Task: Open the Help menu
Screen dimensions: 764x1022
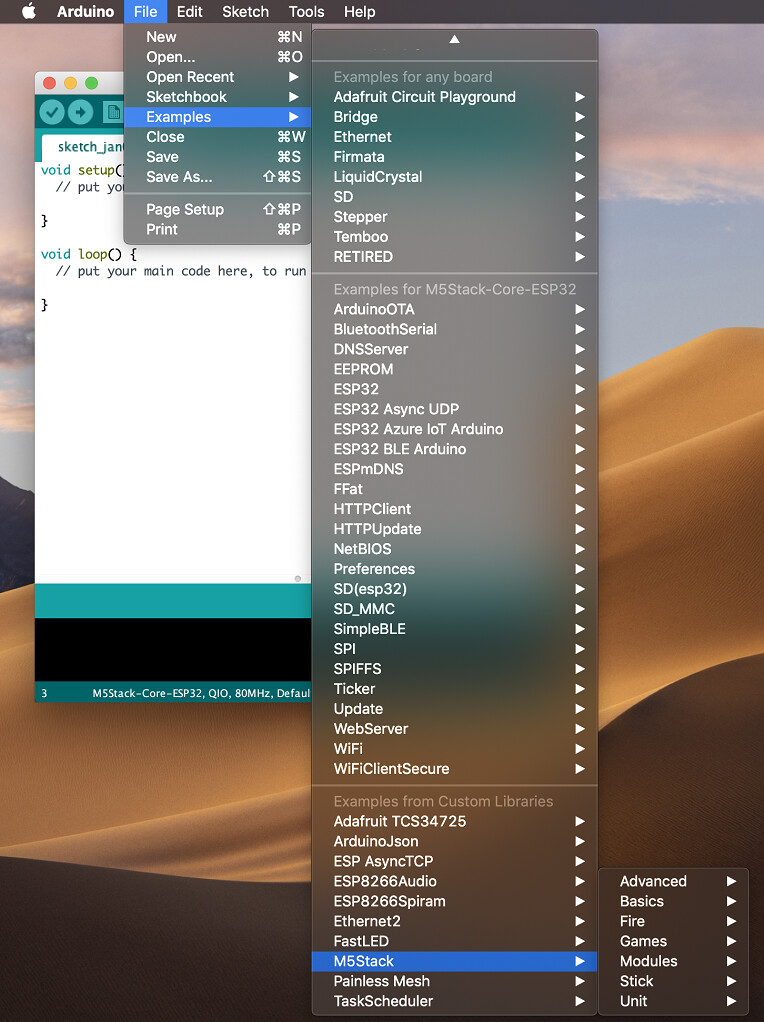Action: click(360, 12)
